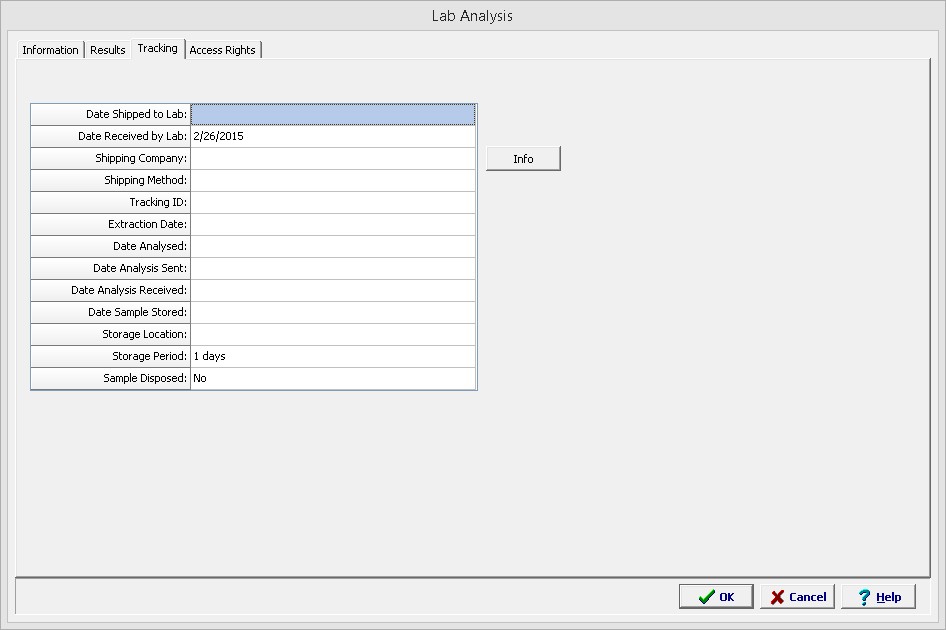Switch to the Information tab
This screenshot has width=946, height=630.
tap(50, 50)
